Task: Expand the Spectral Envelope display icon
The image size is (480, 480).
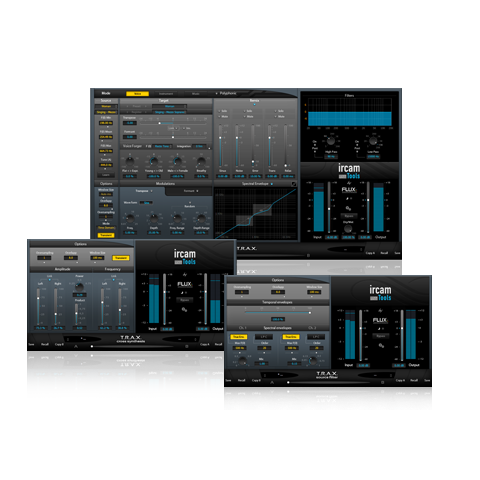Action: [x=294, y=184]
